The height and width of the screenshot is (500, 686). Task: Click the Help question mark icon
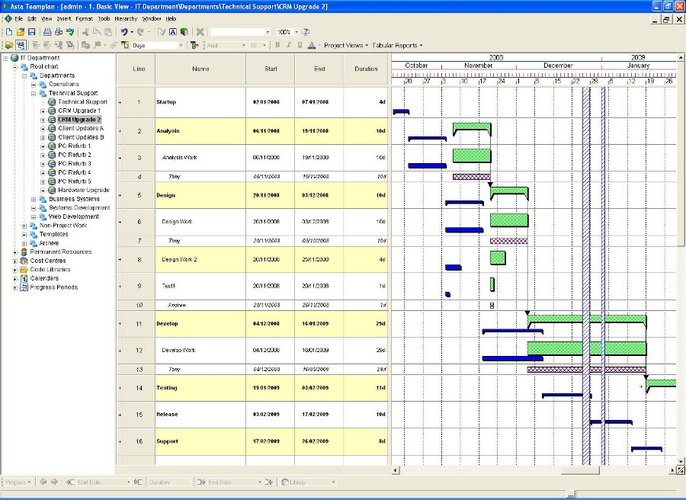tap(304, 32)
